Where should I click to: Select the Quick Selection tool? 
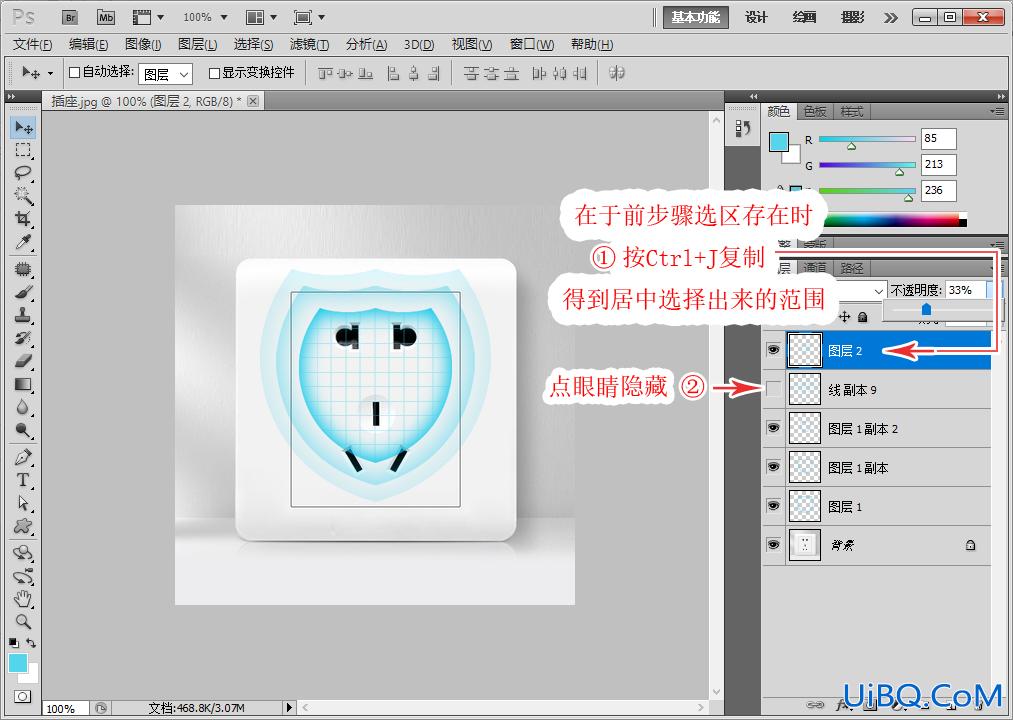(23, 195)
